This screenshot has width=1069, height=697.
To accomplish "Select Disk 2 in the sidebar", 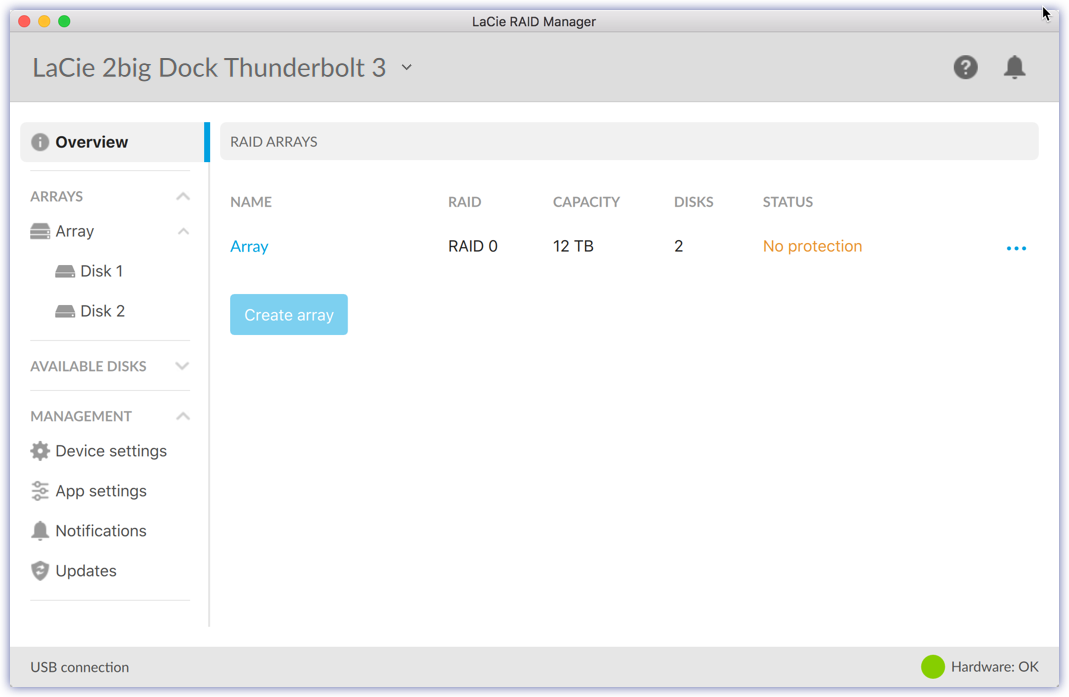I will pyautogui.click(x=102, y=311).
